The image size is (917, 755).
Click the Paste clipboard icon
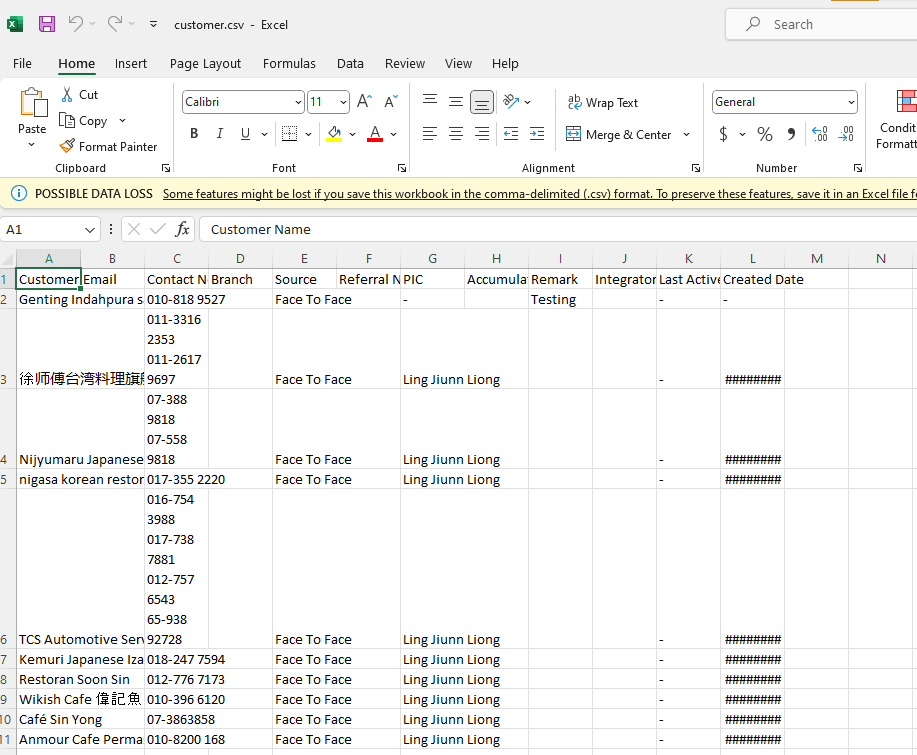coord(33,103)
